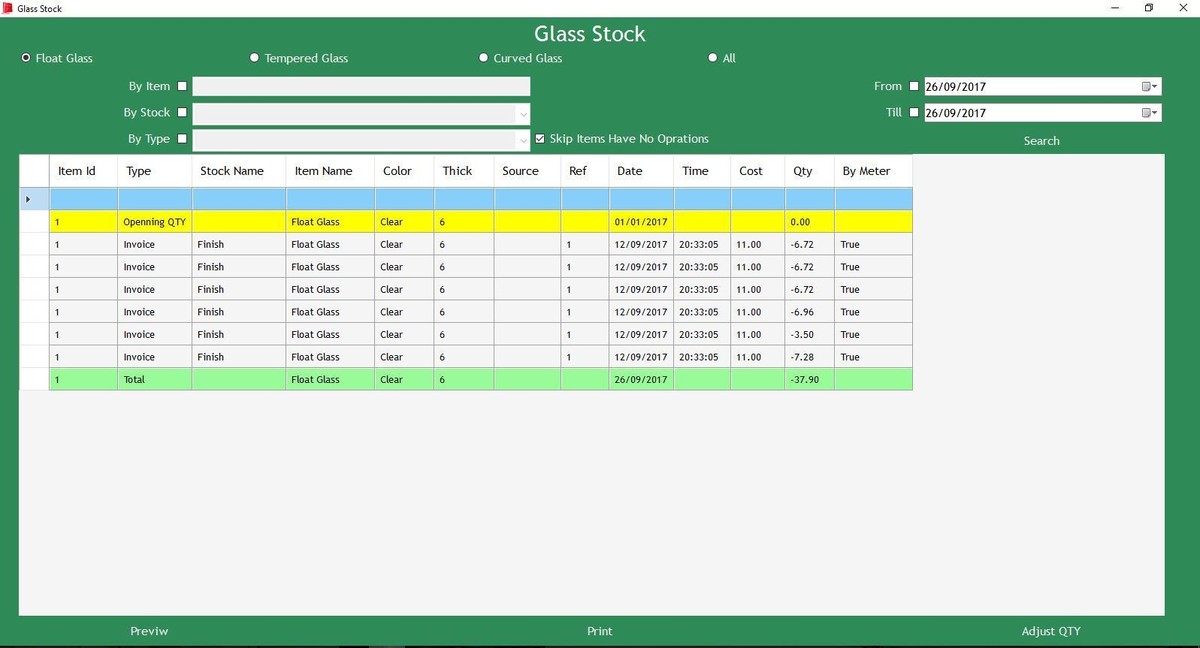Screen dimensions: 1200x648
Task: Expand the By Stock dropdown list
Action: tap(522, 114)
